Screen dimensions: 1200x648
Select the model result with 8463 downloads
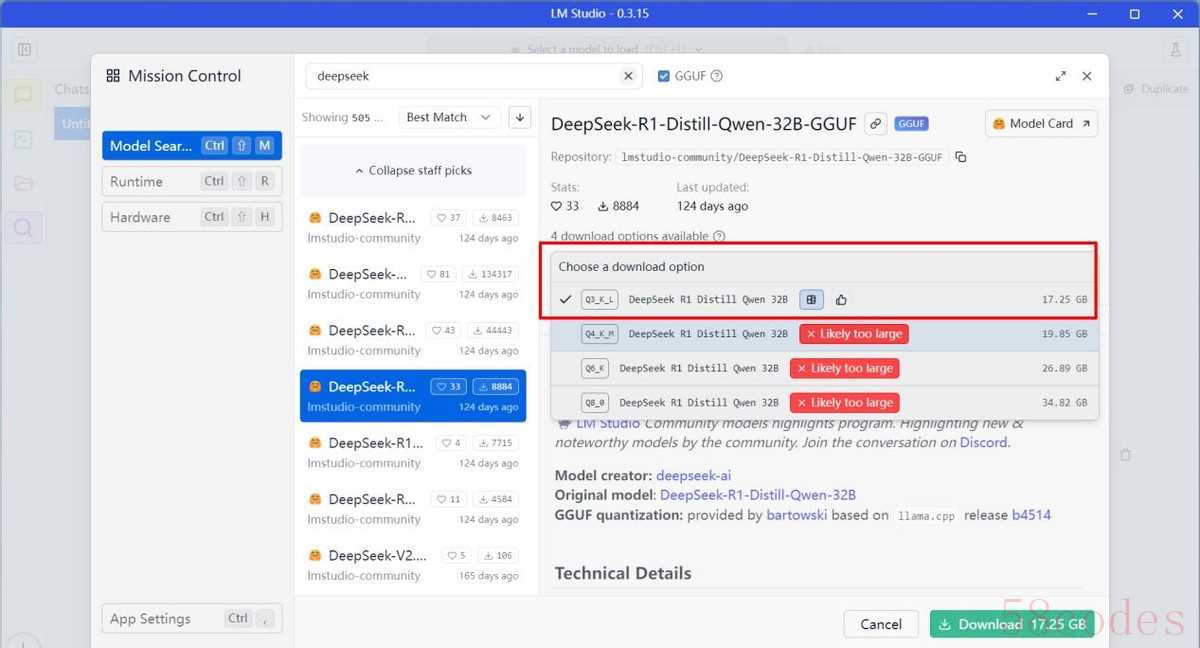click(413, 227)
